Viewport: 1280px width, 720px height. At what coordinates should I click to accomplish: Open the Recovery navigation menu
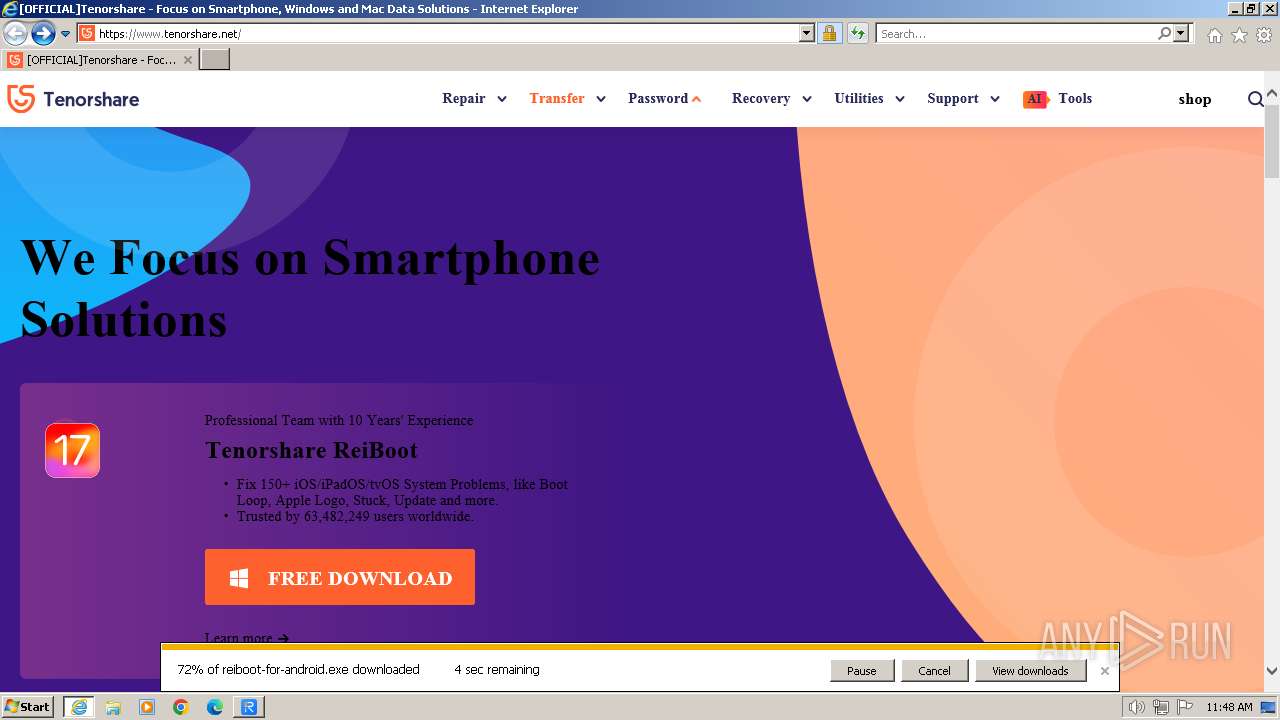coord(761,98)
